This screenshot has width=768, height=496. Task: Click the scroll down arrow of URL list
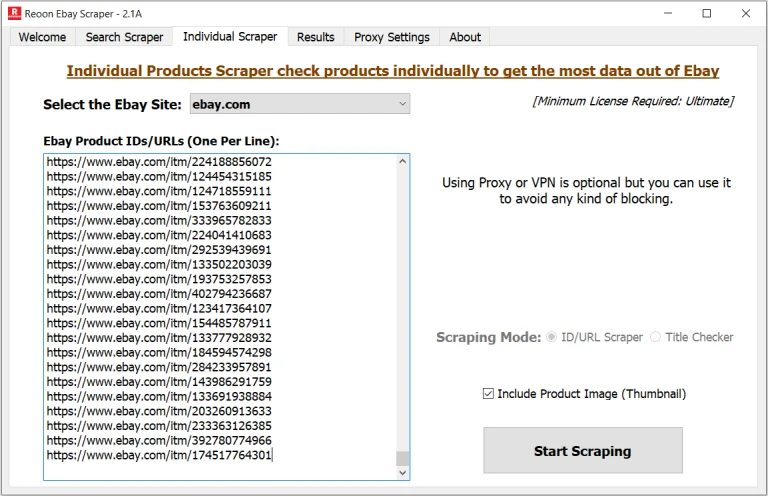coord(403,472)
